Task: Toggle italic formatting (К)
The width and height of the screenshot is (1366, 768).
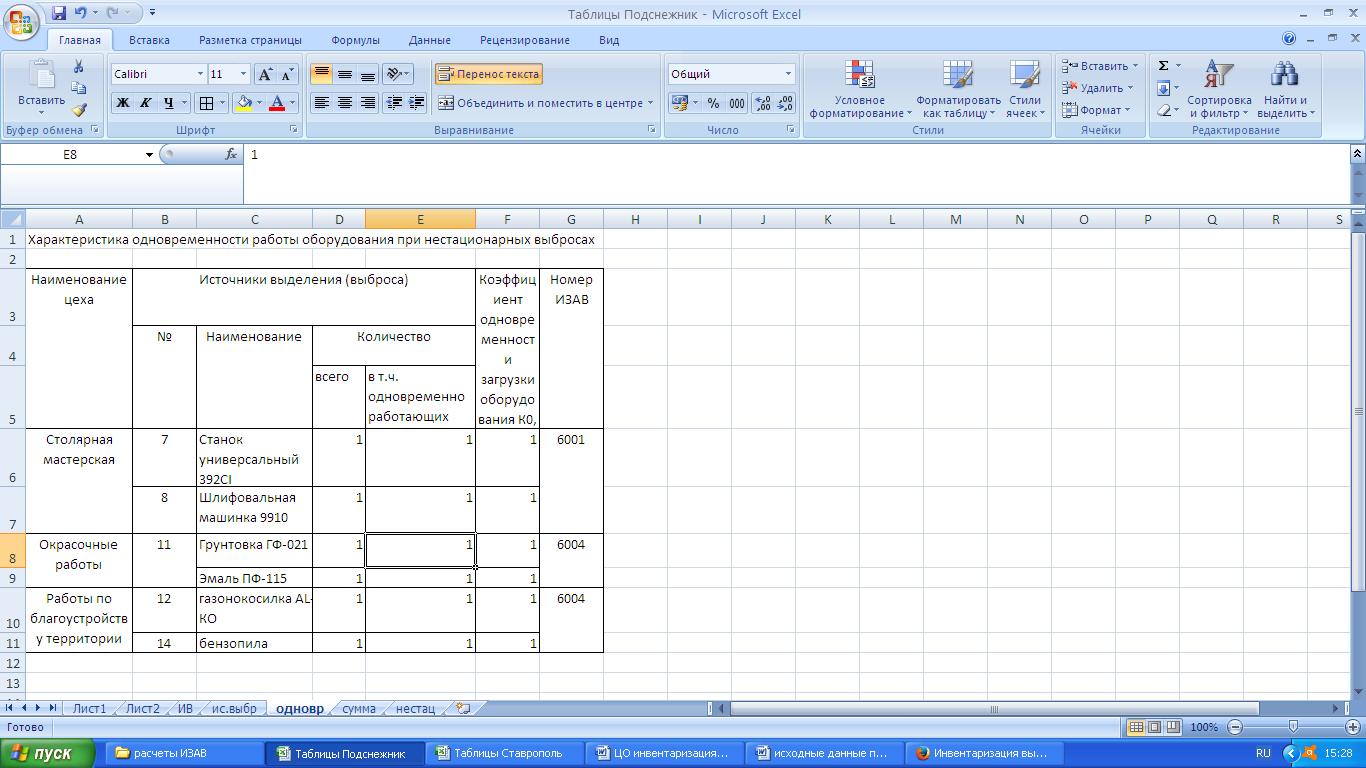Action: pyautogui.click(x=146, y=103)
